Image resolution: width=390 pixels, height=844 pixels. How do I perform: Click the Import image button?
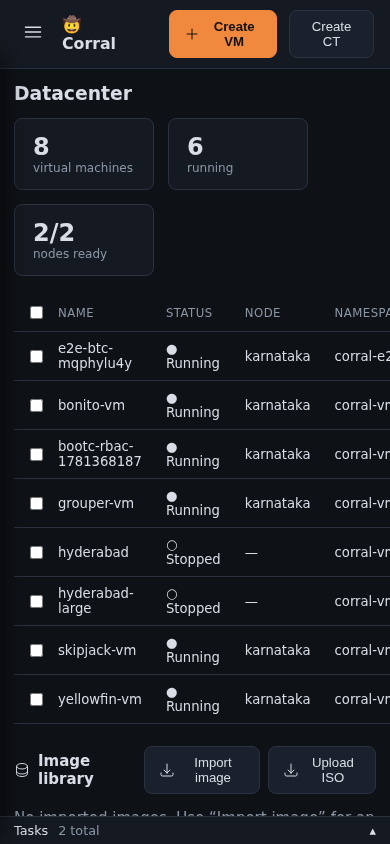(202, 770)
